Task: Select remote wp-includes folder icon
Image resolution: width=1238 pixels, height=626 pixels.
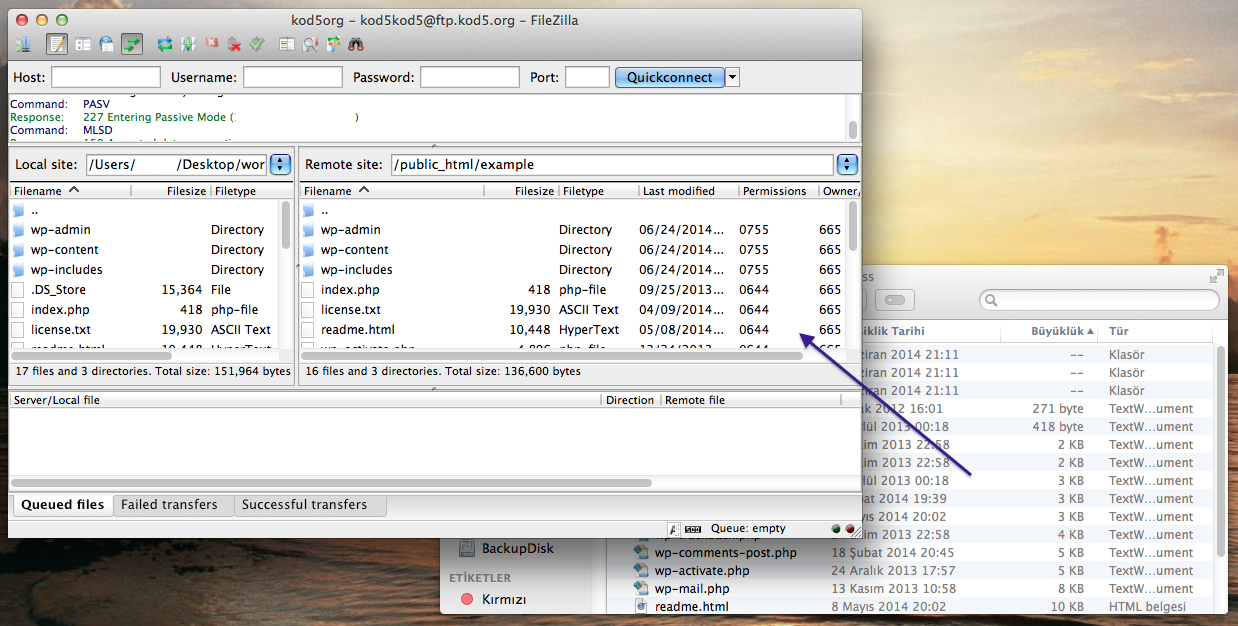Action: coord(308,270)
